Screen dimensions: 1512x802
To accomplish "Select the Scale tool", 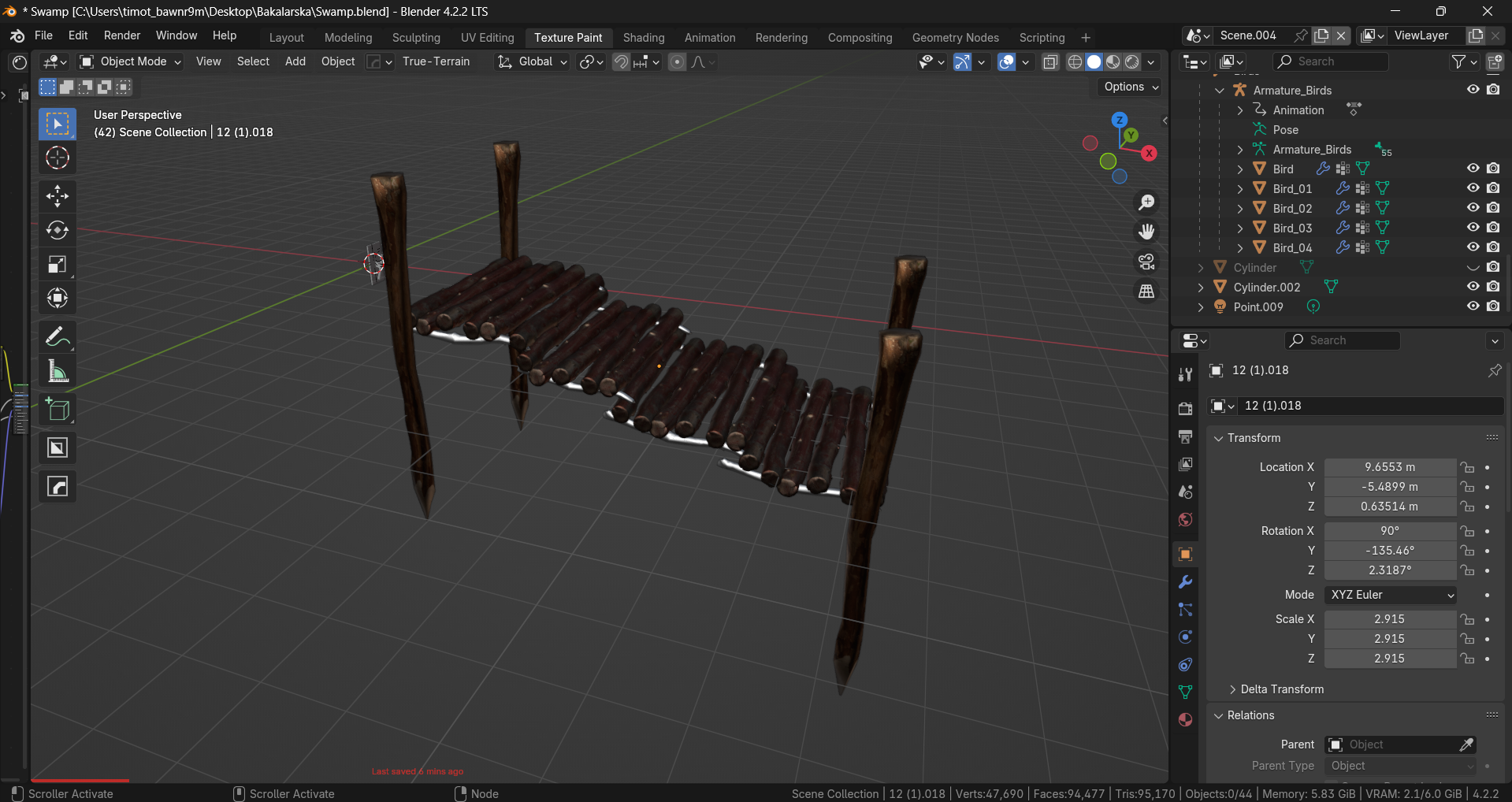I will (58, 264).
